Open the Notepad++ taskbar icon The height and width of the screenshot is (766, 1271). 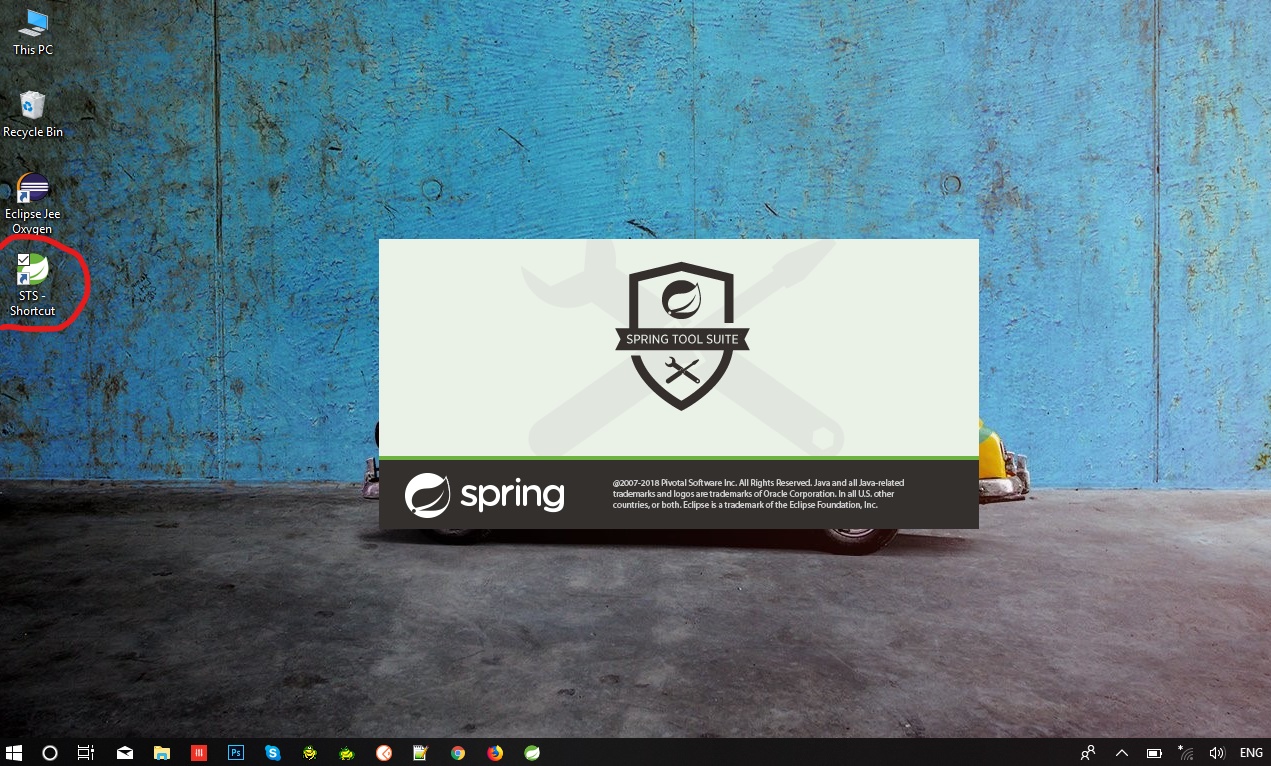(421, 752)
